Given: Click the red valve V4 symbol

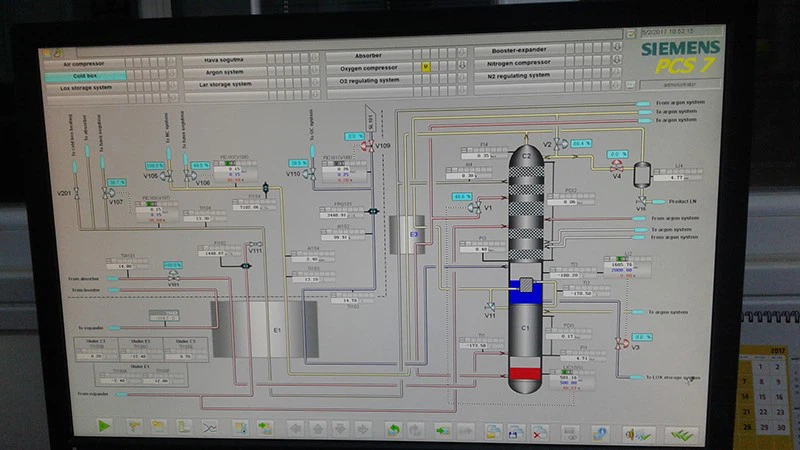Looking at the screenshot, I should pyautogui.click(x=617, y=167).
